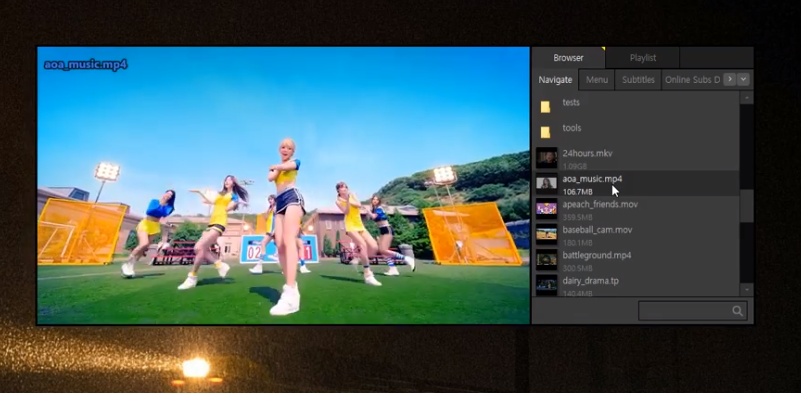
Task: Click the baseball_cam.mov thumbnail
Action: tap(546, 234)
